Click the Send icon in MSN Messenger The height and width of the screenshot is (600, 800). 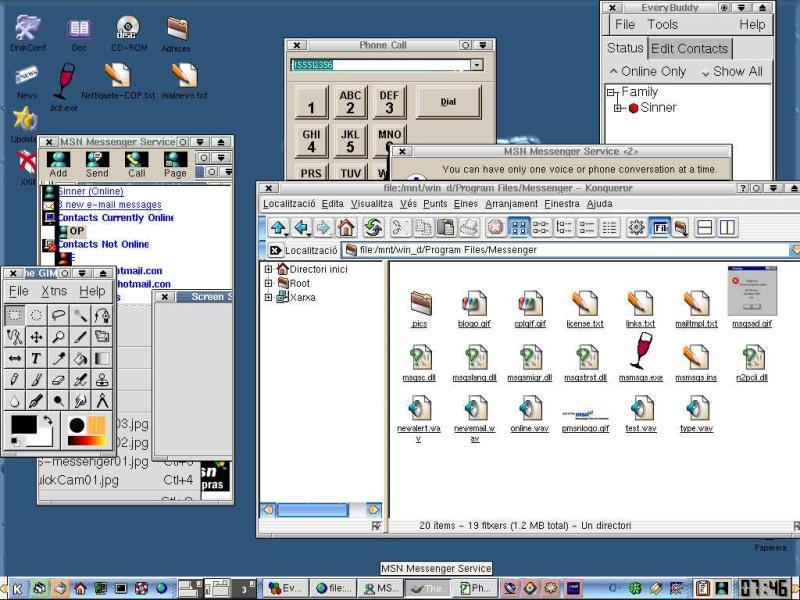tap(97, 164)
